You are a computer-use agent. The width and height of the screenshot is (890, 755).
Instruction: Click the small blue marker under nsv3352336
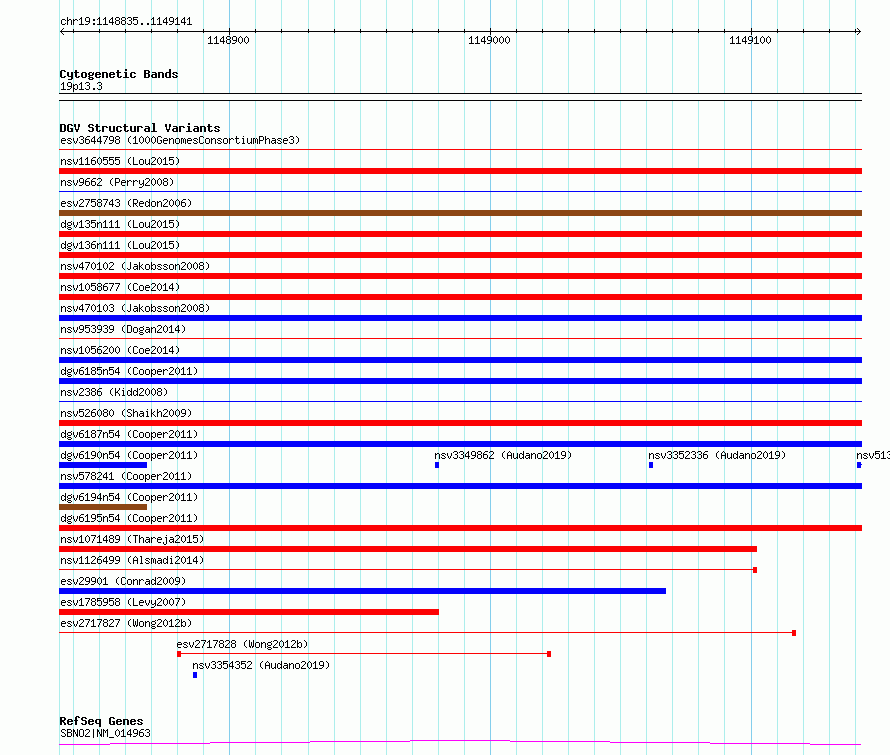pos(651,465)
